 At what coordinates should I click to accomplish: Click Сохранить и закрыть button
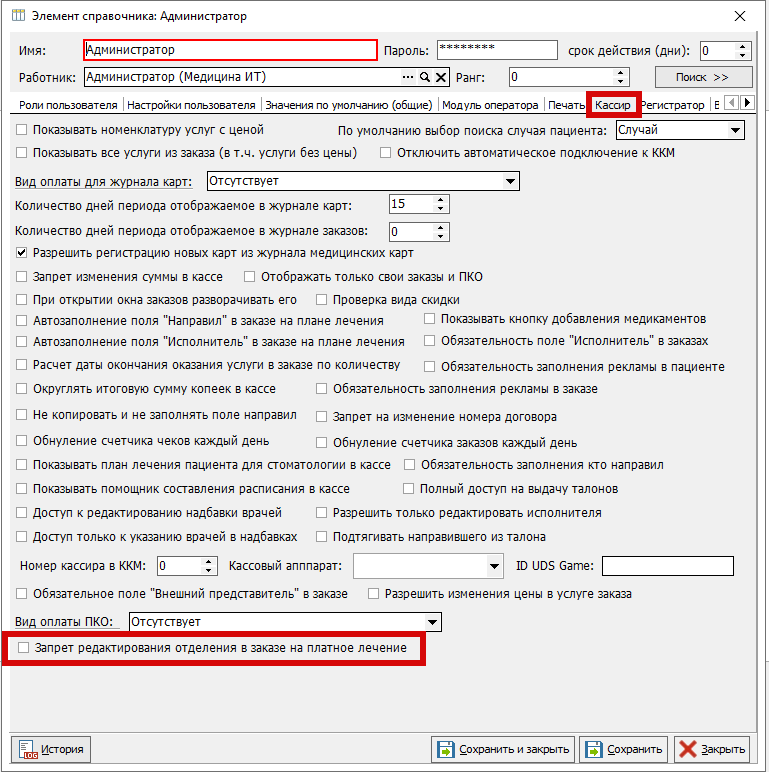(503, 749)
